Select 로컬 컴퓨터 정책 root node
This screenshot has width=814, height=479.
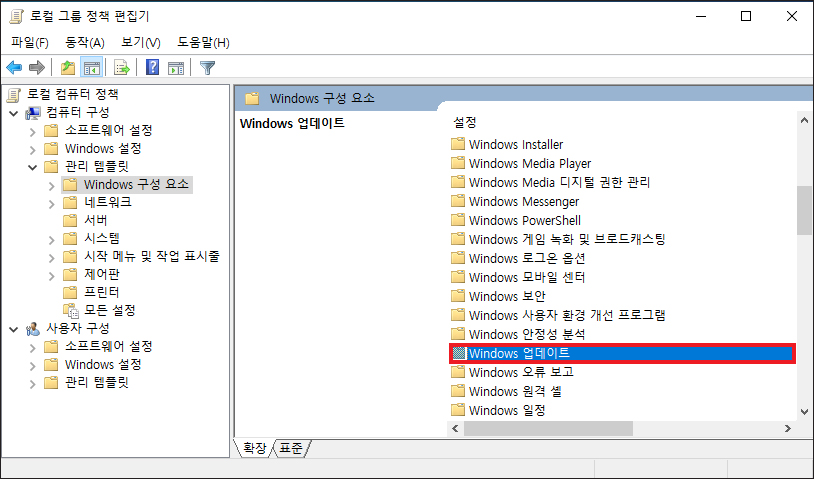pos(73,94)
